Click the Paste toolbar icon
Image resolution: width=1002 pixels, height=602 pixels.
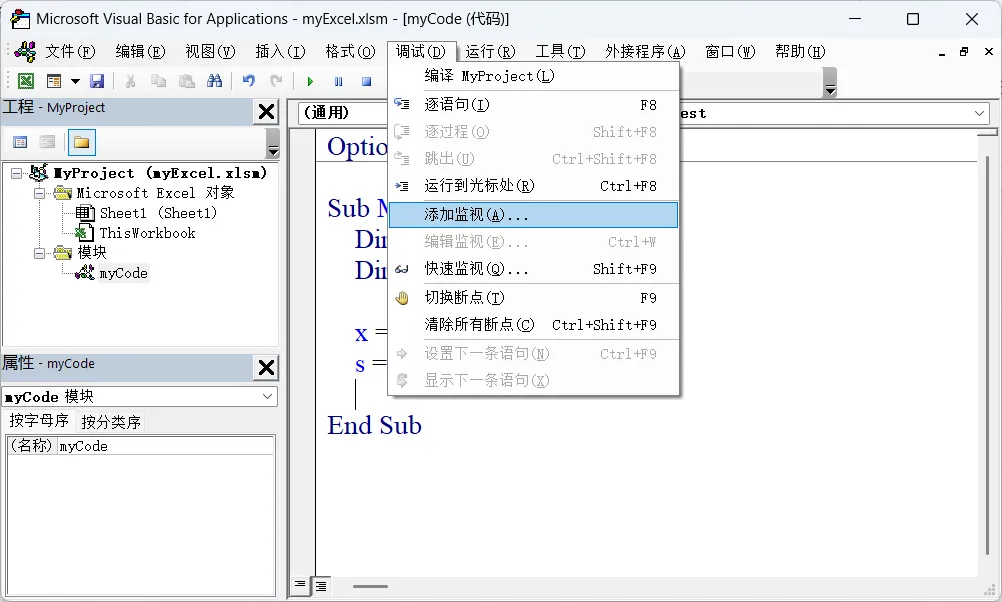187,81
